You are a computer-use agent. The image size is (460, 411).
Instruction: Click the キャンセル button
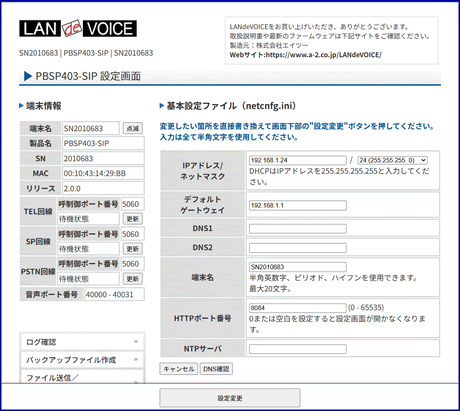tap(179, 369)
